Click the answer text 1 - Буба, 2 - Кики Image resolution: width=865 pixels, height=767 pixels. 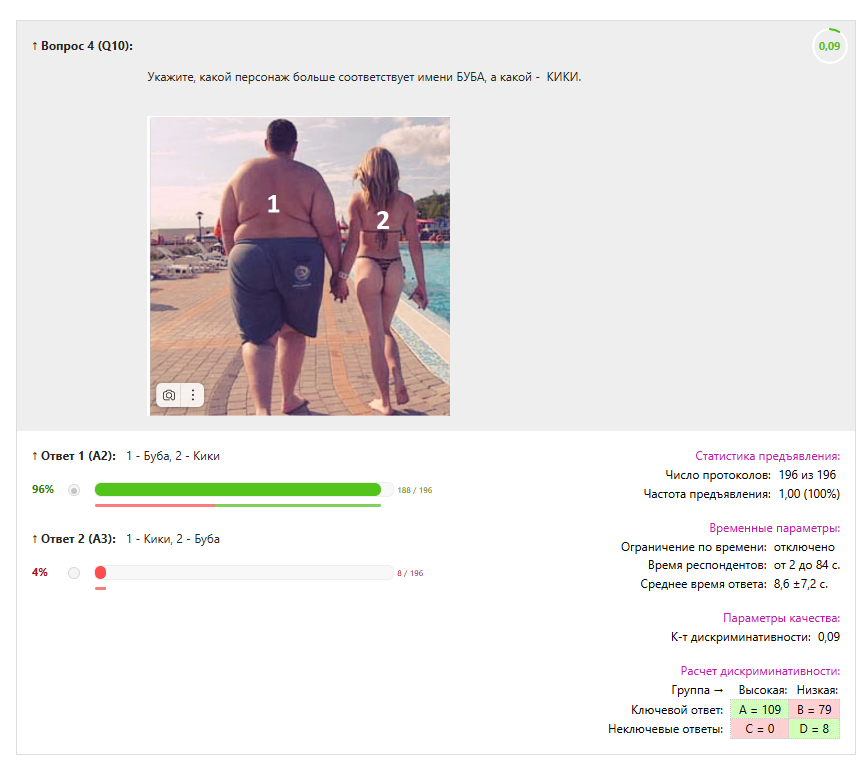[x=173, y=456]
